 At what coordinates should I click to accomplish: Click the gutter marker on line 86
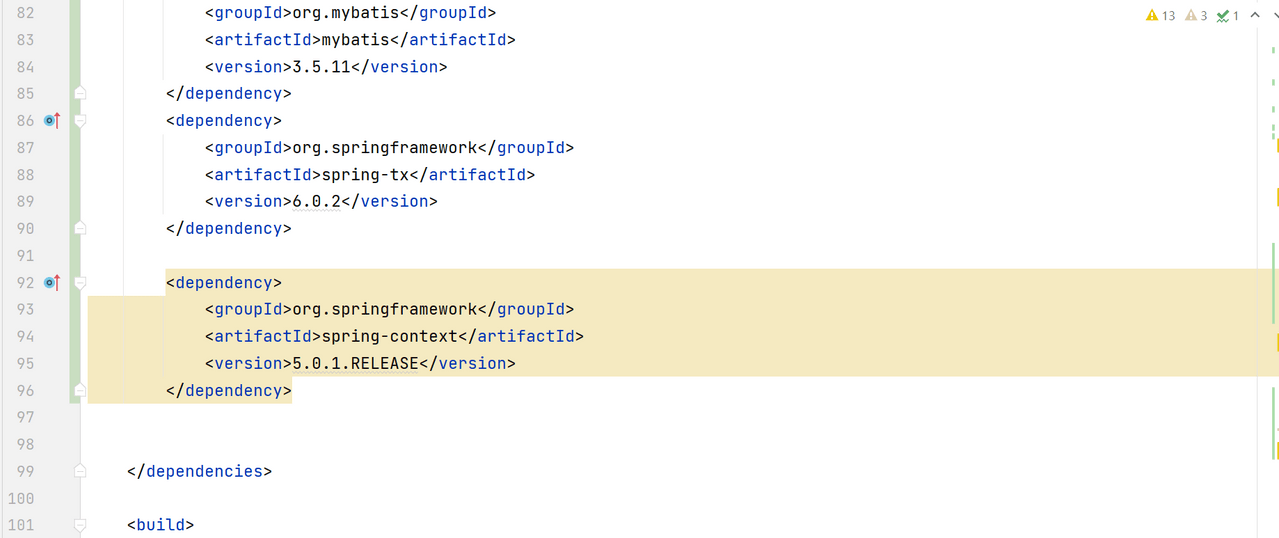53,120
